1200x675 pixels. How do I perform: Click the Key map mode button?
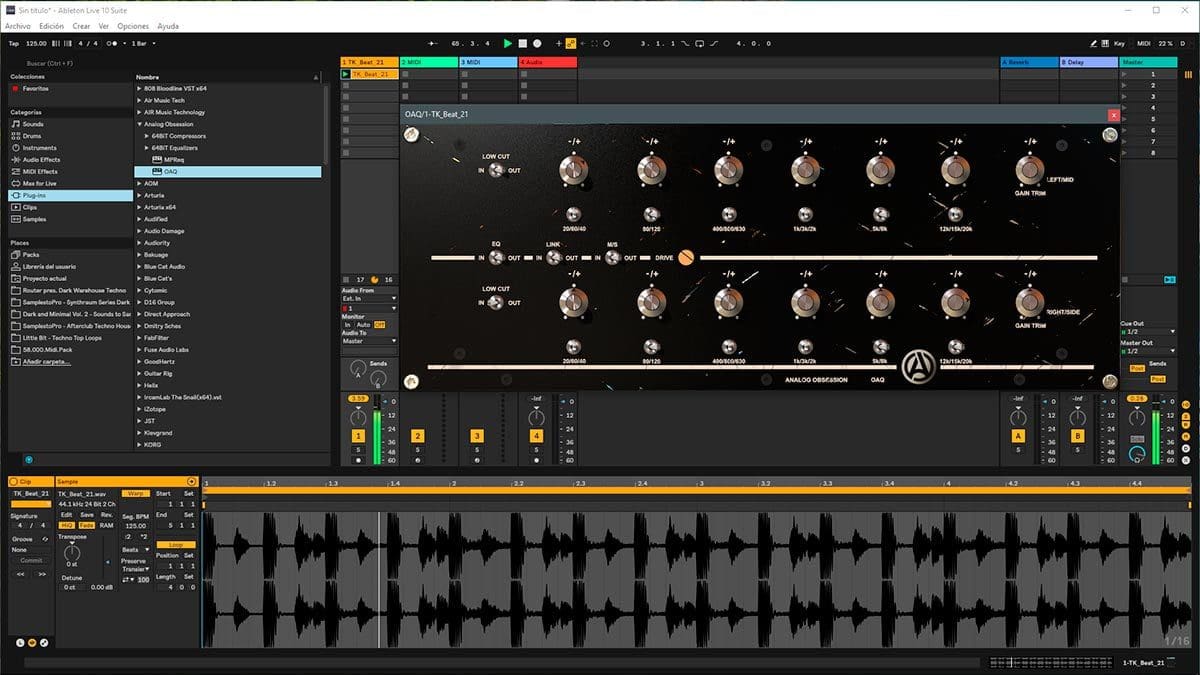click(x=1118, y=44)
